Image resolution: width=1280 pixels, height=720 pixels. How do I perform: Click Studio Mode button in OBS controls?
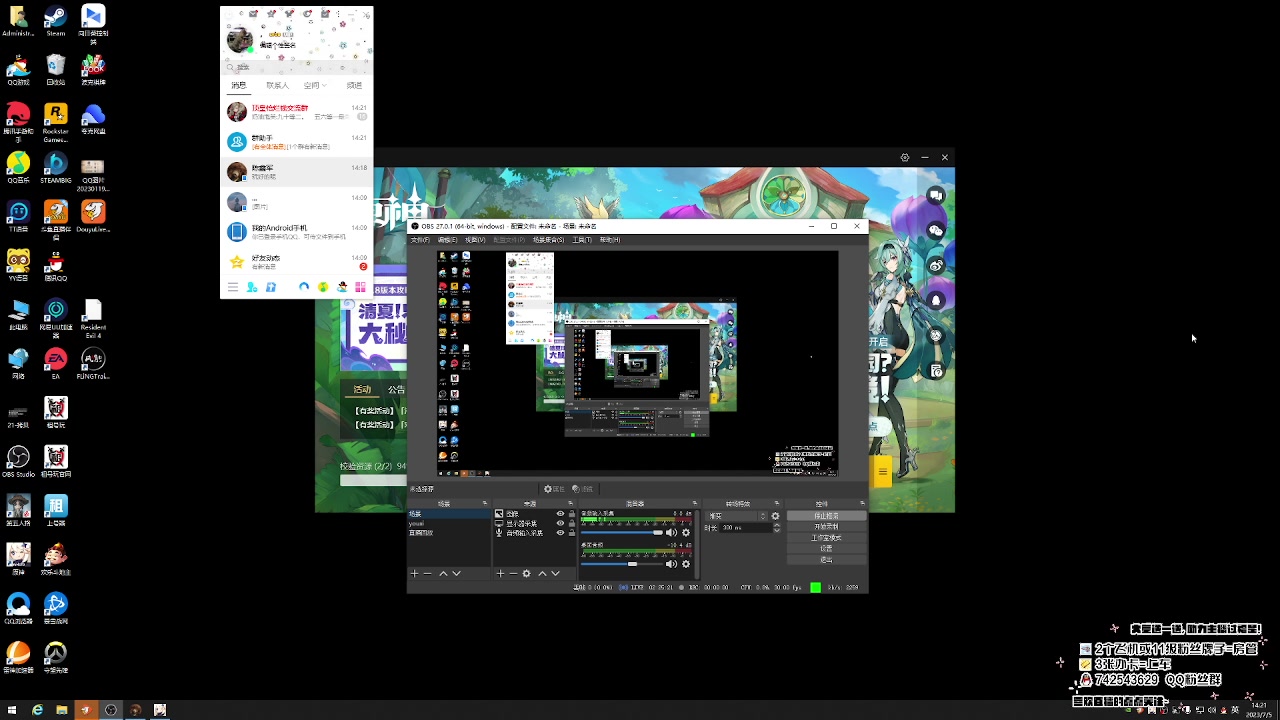coord(826,537)
